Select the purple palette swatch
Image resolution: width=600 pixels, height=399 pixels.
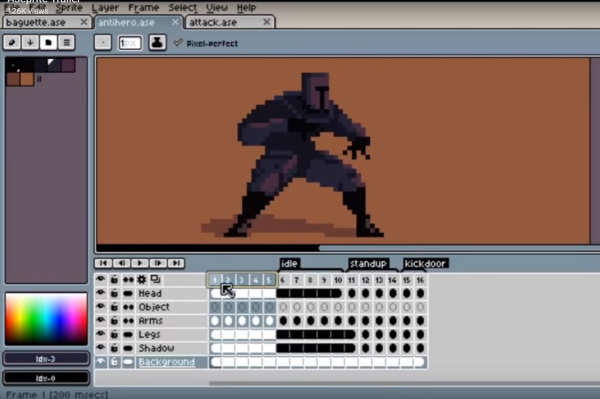coord(68,66)
